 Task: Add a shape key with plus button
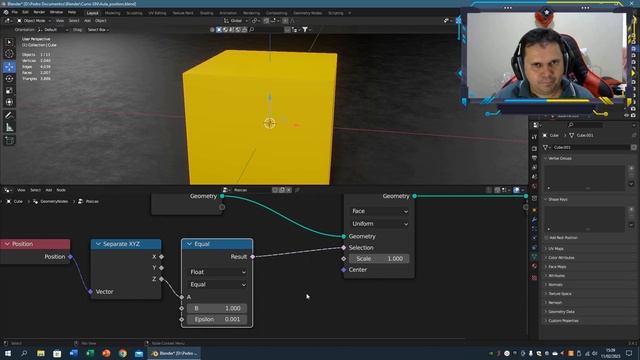point(631,209)
